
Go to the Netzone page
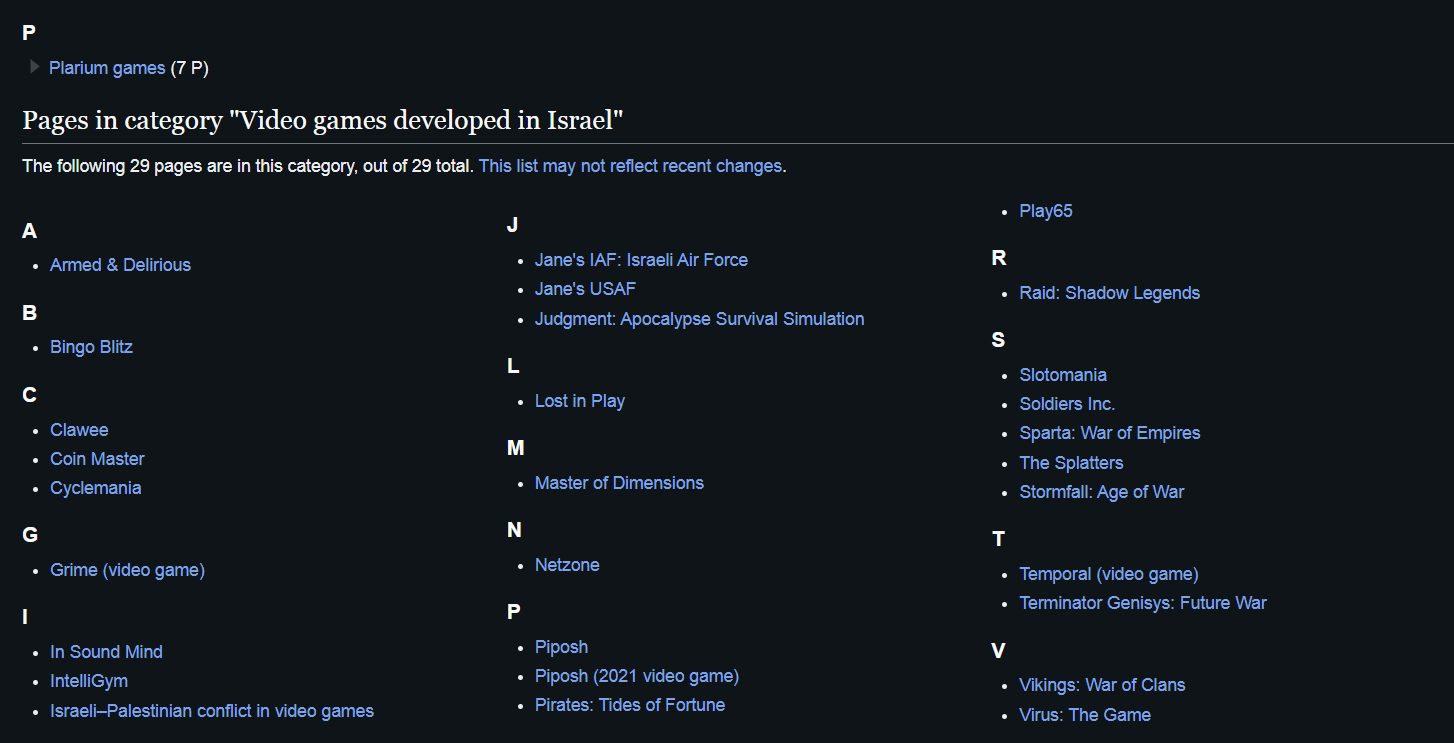pyautogui.click(x=567, y=565)
